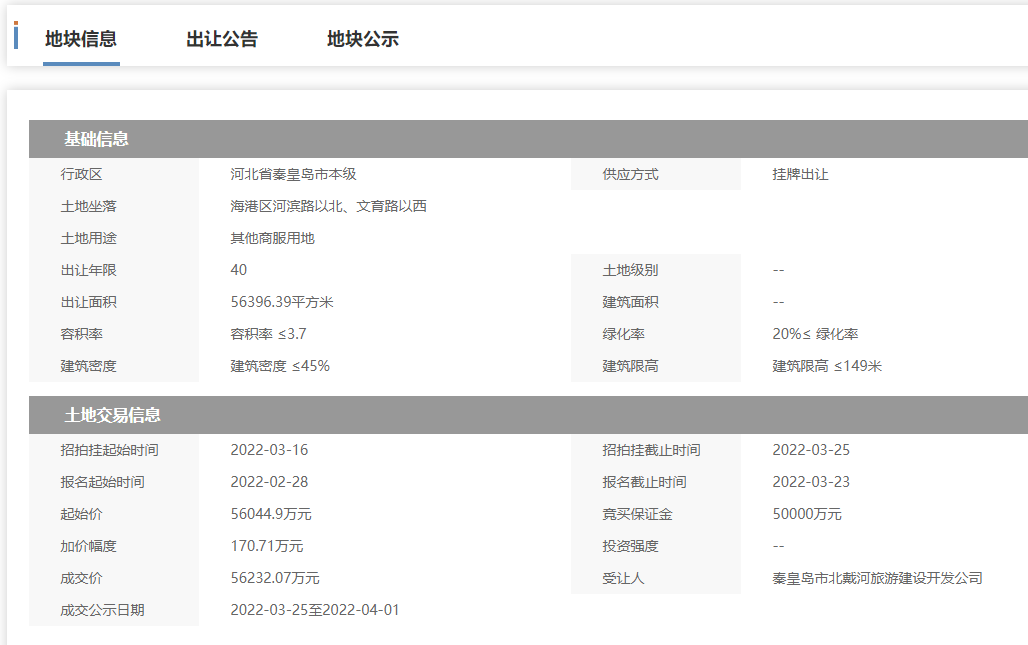1028x645 pixels.
Task: Click the 招拍挂截止时间 label
Action: click(651, 450)
